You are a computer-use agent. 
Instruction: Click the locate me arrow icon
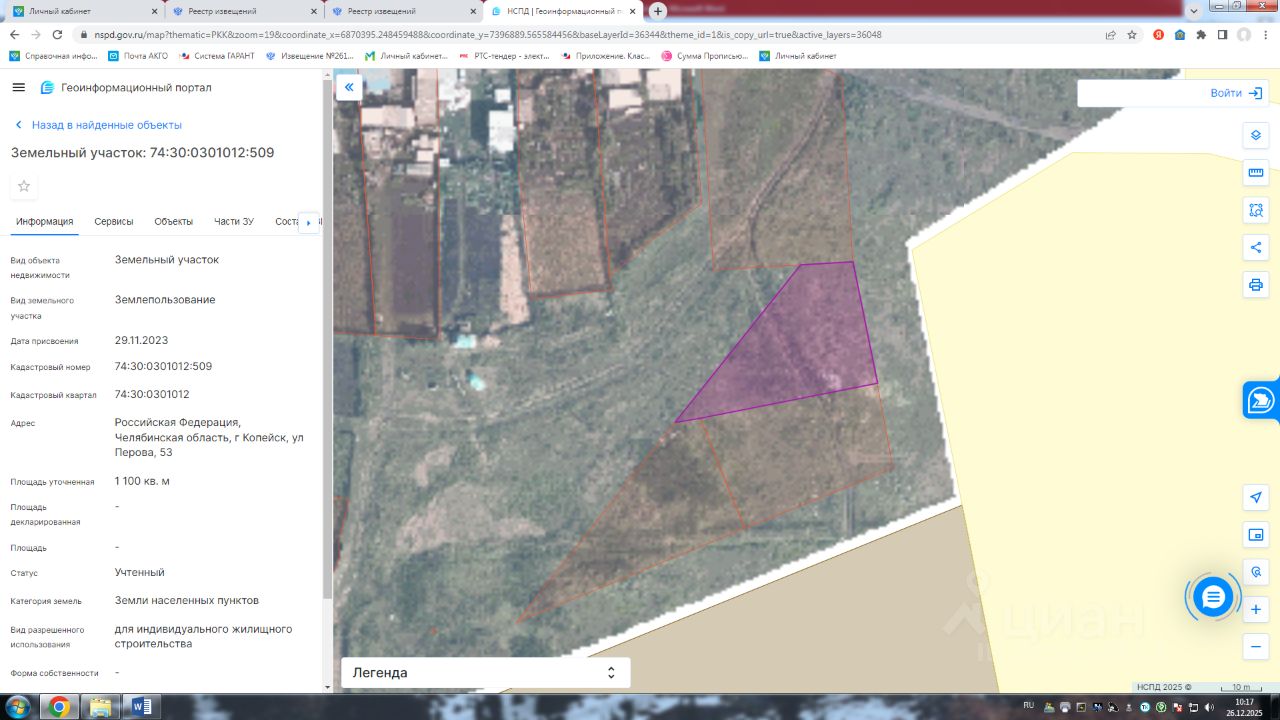pos(1256,497)
